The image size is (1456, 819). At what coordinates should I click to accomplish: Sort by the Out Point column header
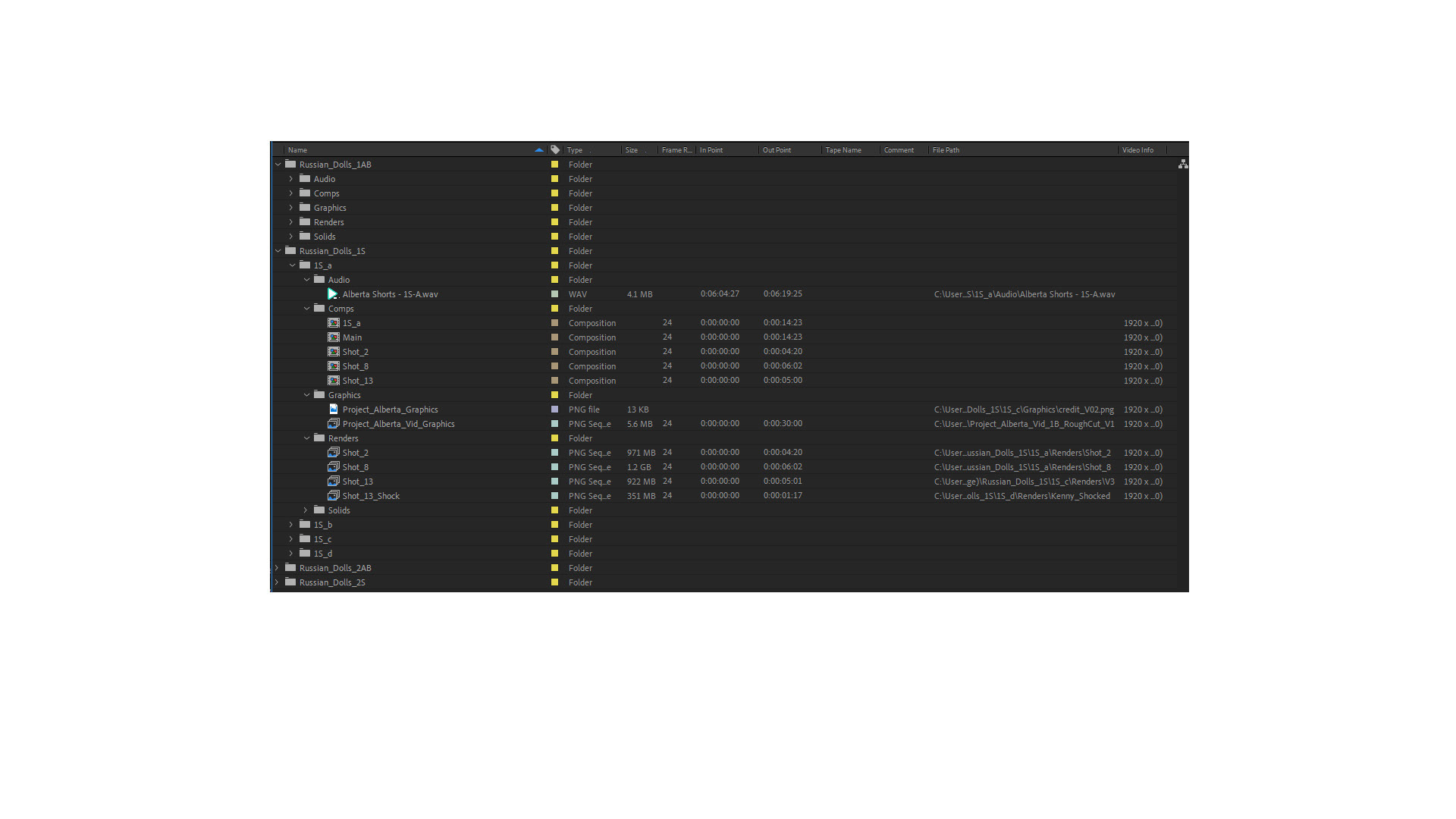[x=791, y=150]
